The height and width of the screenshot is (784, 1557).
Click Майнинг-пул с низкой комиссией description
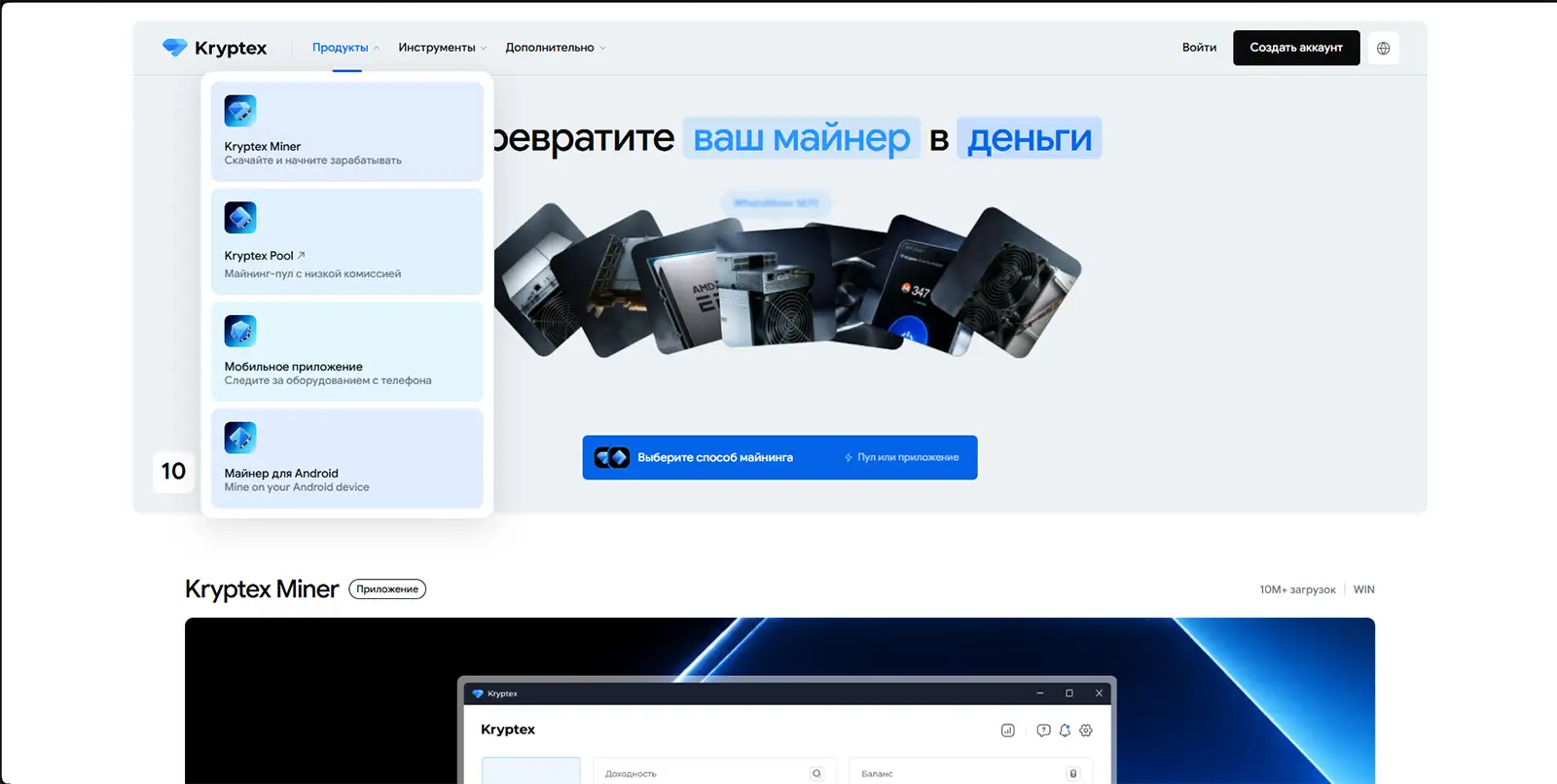(x=312, y=274)
